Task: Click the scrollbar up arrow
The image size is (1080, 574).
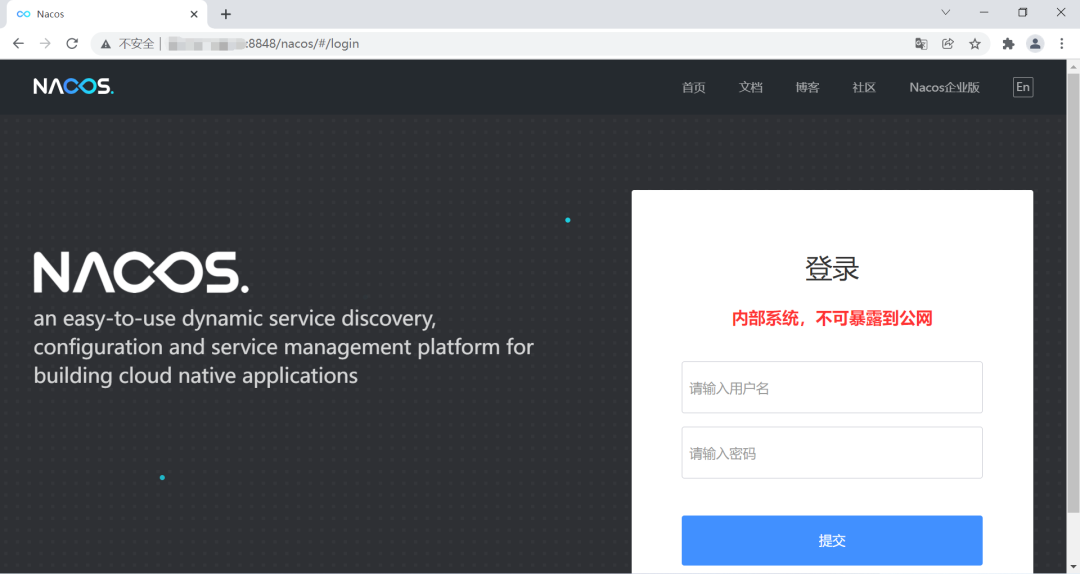Action: pyautogui.click(x=1073, y=67)
